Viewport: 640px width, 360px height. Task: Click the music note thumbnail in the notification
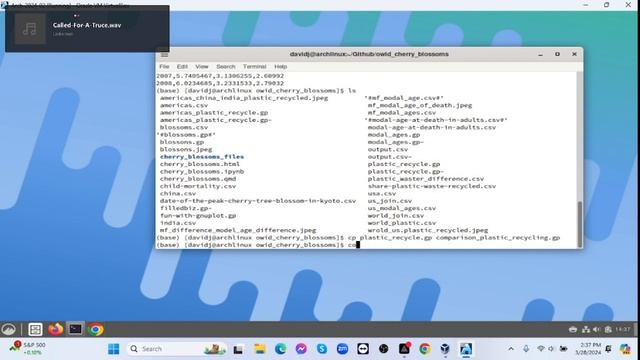pyautogui.click(x=30, y=29)
